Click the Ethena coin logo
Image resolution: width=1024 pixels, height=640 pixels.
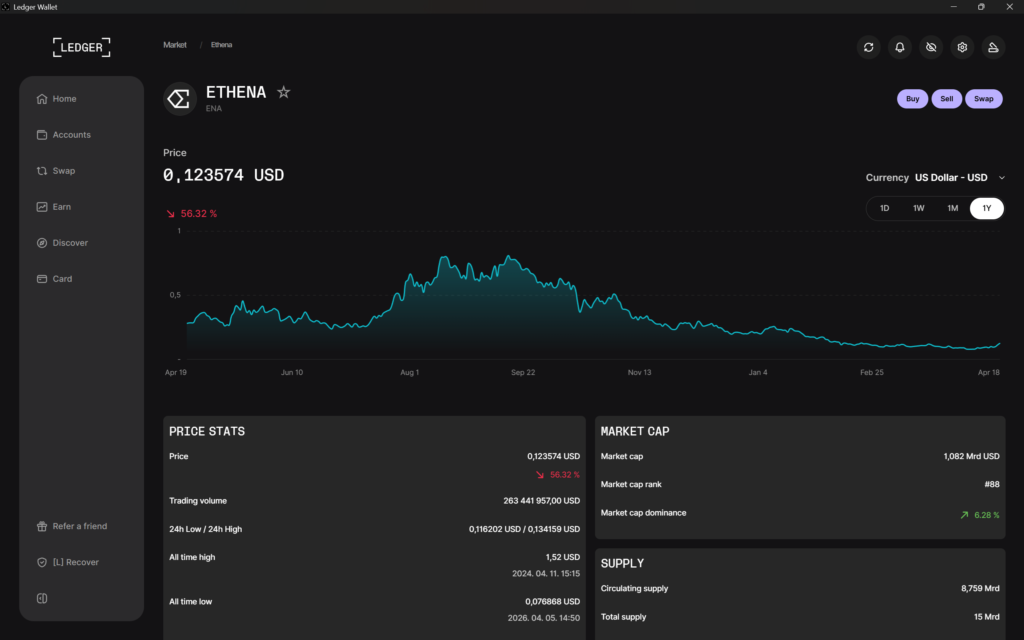180,99
